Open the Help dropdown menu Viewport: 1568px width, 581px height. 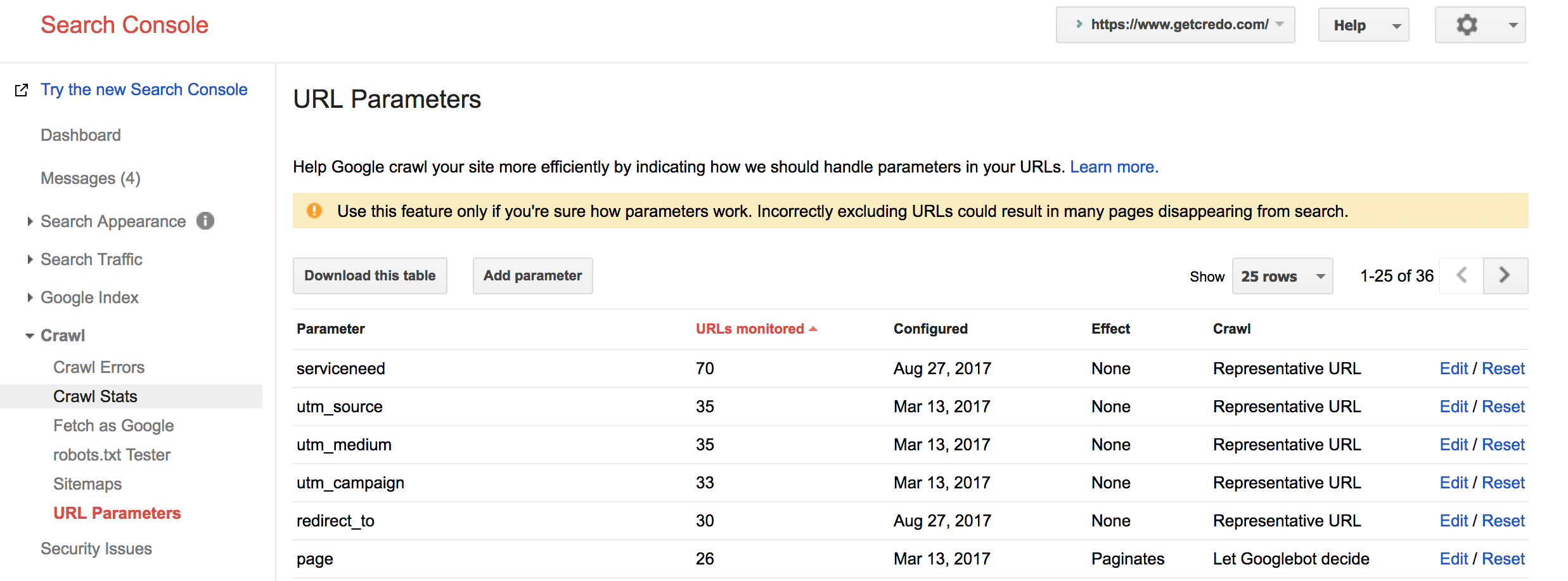click(x=1363, y=25)
